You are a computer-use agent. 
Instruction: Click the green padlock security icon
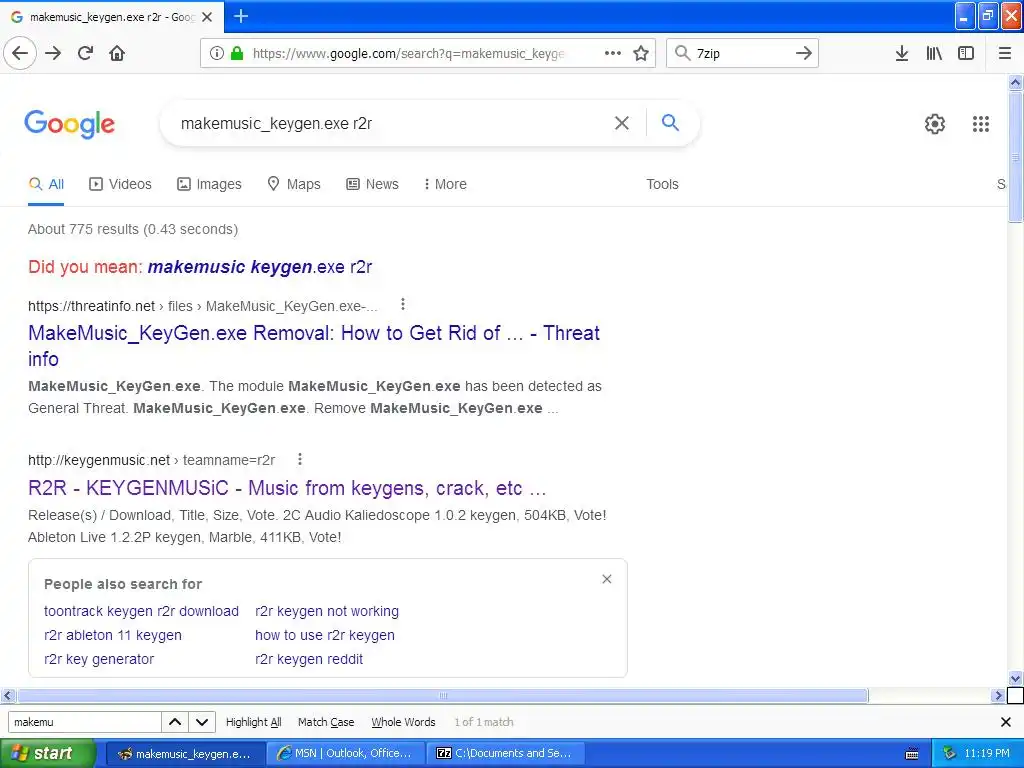237,53
